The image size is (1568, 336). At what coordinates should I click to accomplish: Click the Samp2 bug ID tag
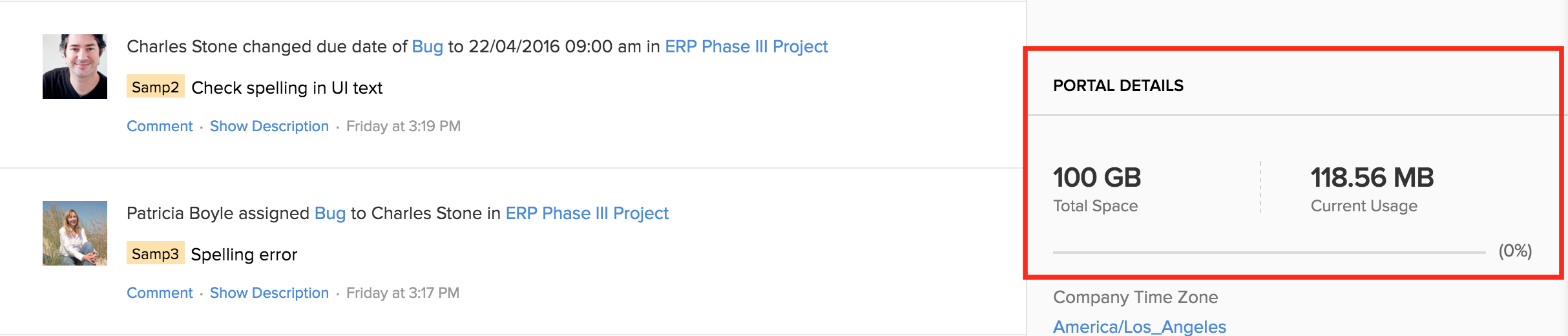(x=155, y=87)
